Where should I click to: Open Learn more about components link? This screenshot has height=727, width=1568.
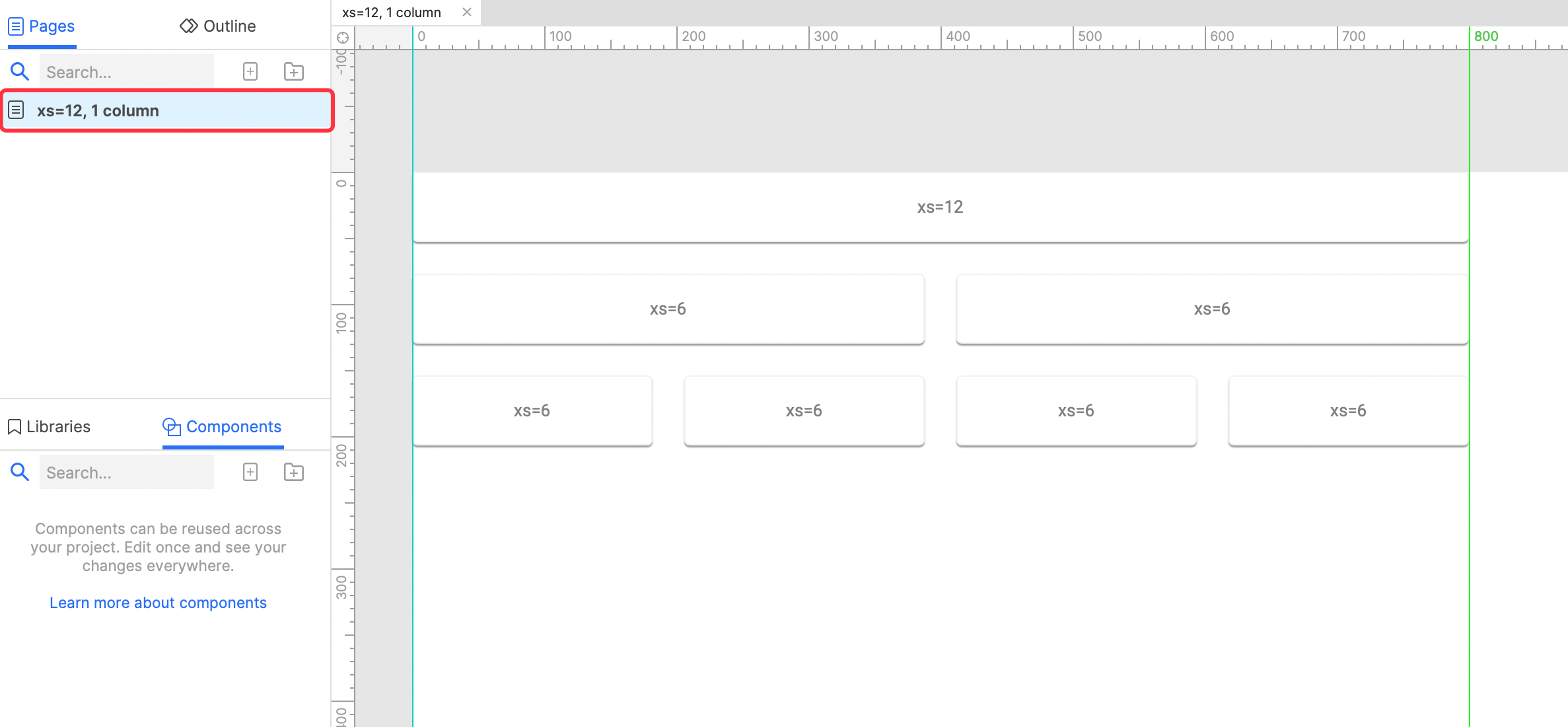coord(158,602)
